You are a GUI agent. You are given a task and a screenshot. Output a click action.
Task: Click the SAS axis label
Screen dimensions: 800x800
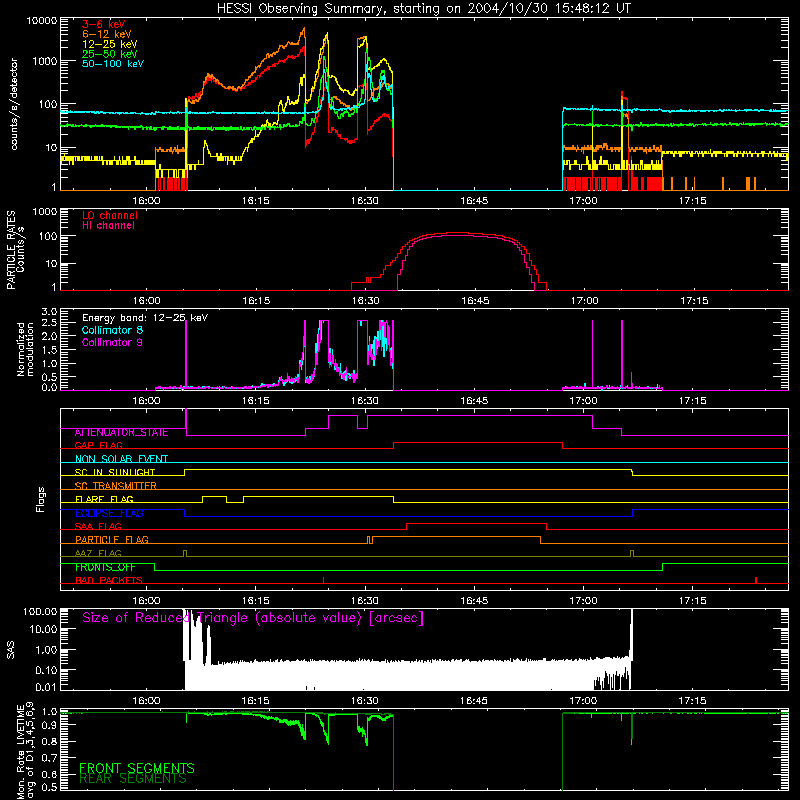pyautogui.click(x=11, y=649)
